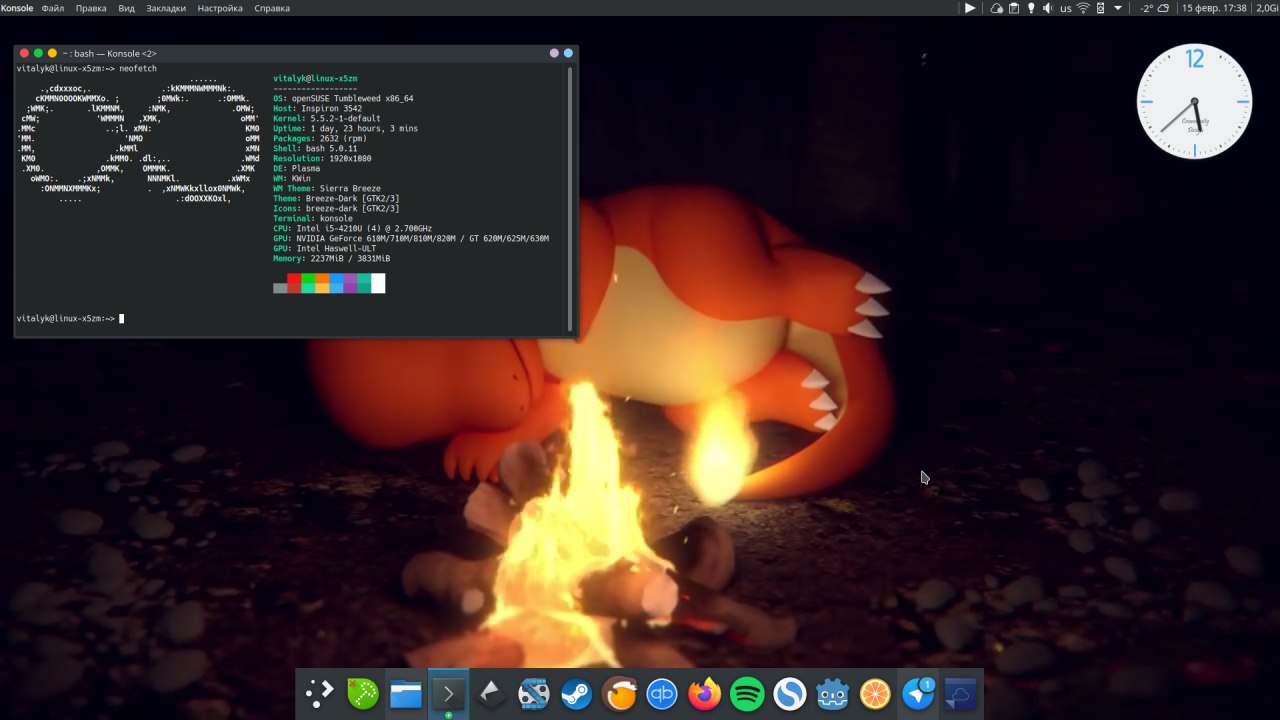Image resolution: width=1280 pixels, height=720 pixels.
Task: Click the gray block in neofetch palette
Action: pos(280,288)
